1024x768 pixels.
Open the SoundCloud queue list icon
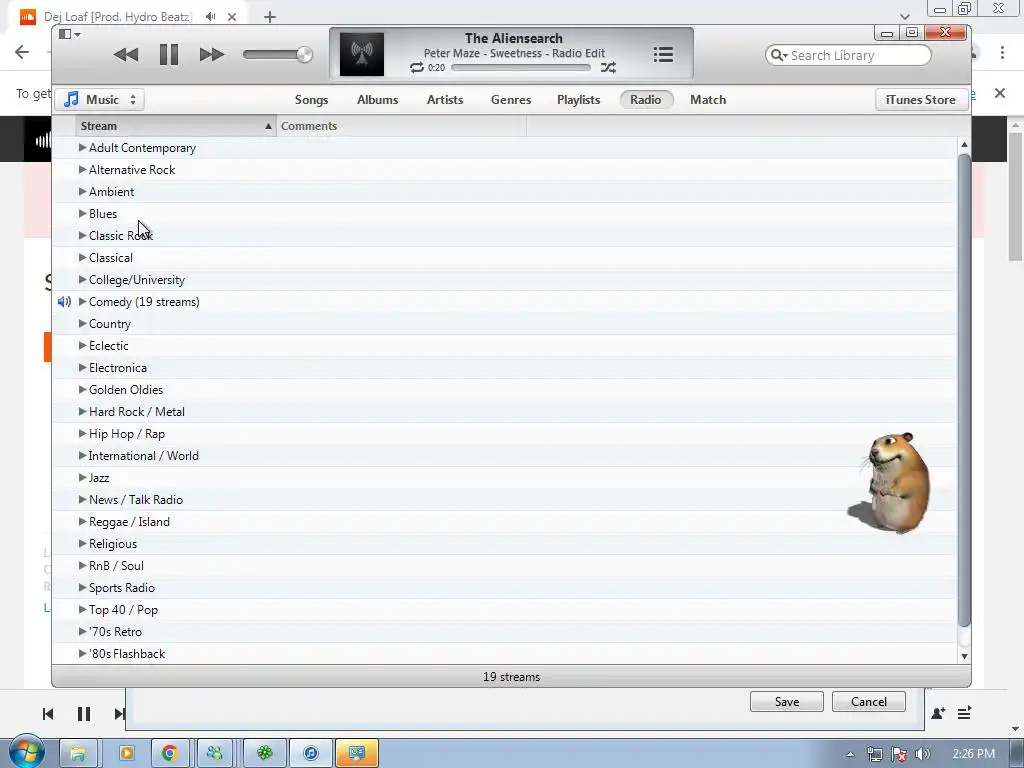(964, 712)
